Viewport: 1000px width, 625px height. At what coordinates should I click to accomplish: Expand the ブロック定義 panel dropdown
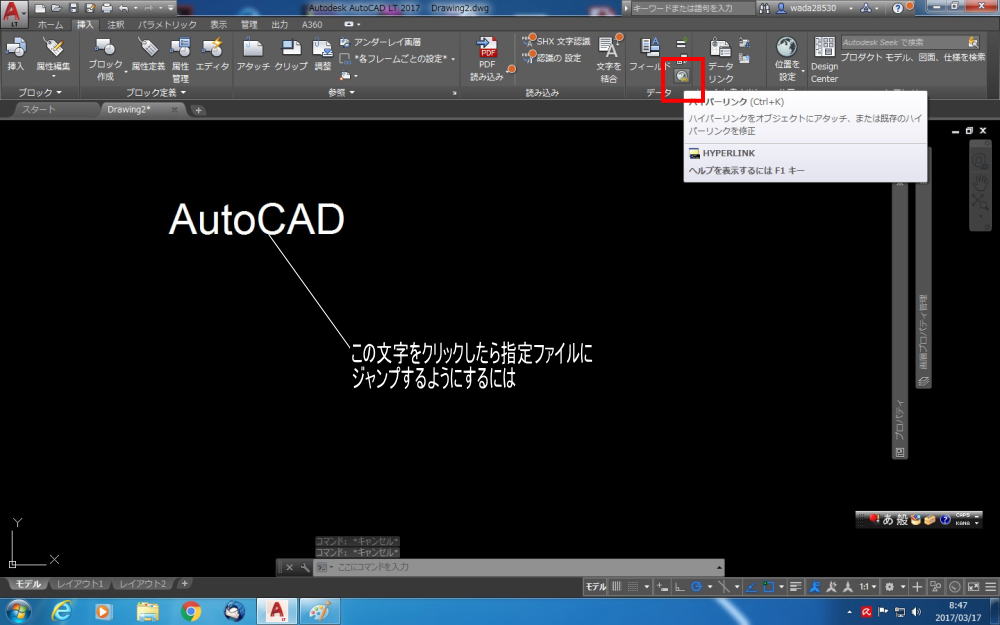pyautogui.click(x=156, y=92)
